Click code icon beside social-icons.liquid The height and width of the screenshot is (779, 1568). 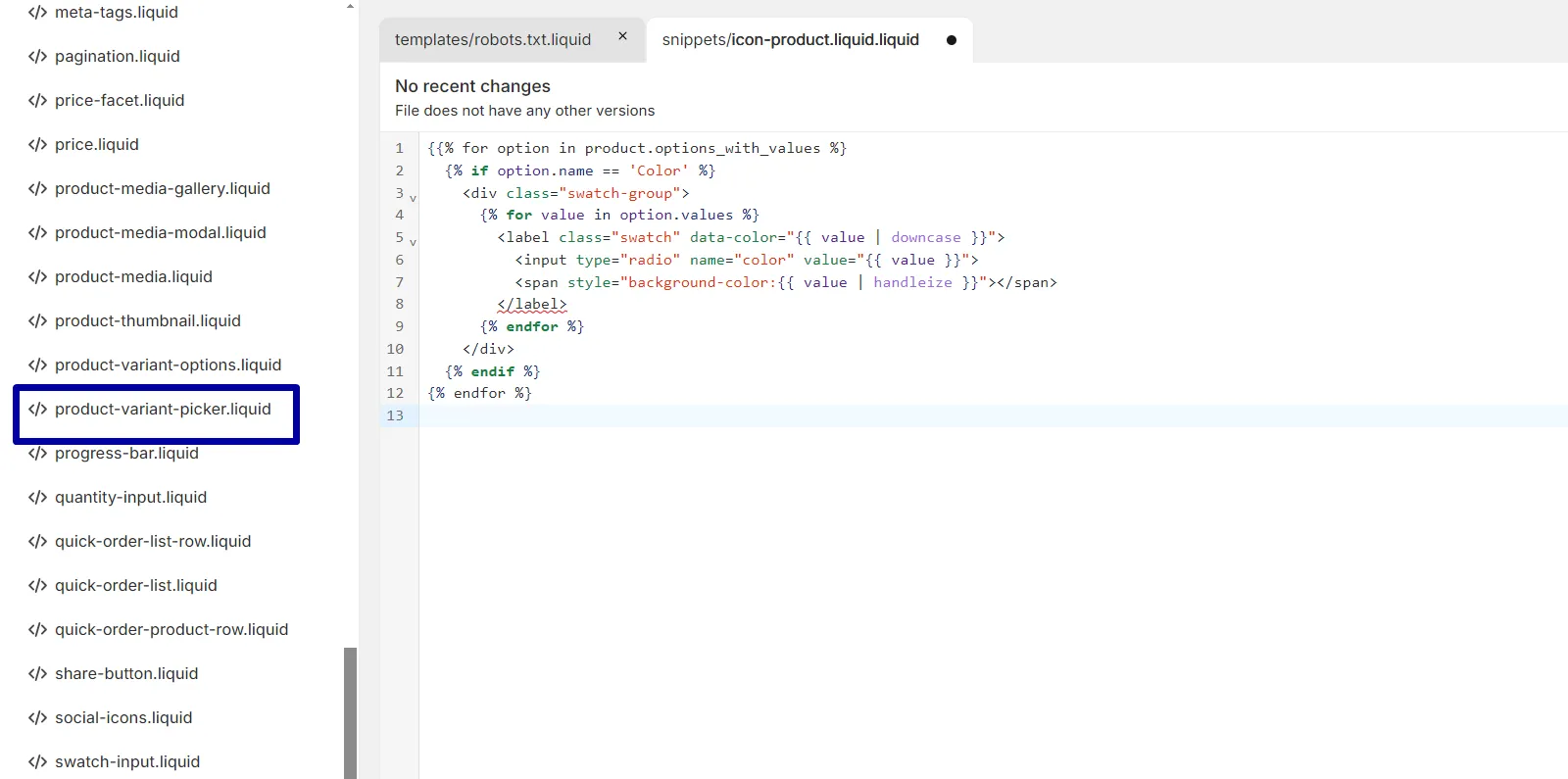click(37, 718)
